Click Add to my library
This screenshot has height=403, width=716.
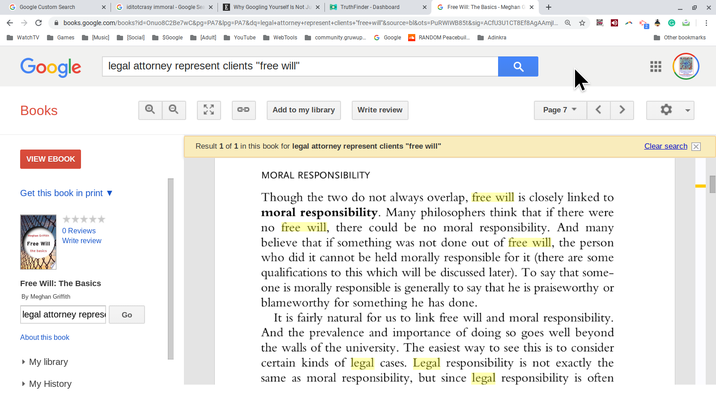click(304, 110)
